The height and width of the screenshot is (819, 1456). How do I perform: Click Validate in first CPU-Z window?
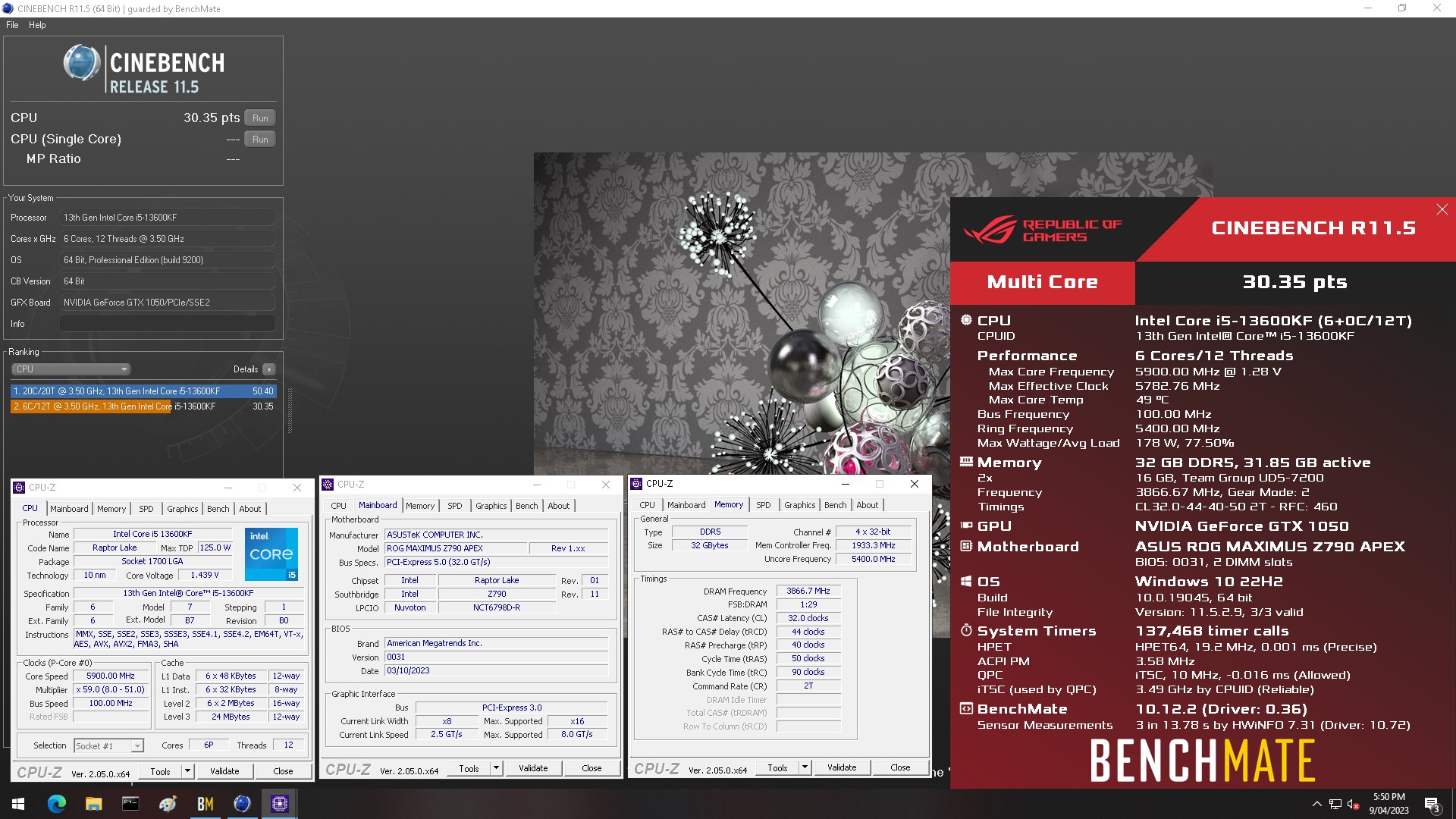point(224,771)
